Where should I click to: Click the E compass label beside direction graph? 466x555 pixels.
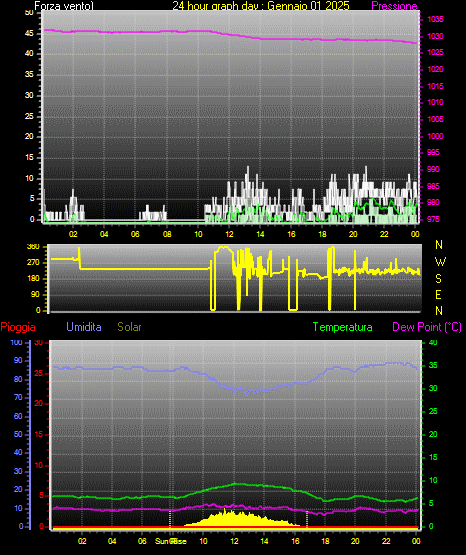coord(438,294)
